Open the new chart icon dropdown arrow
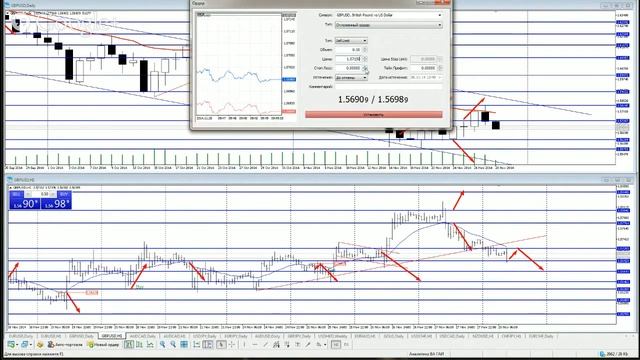640x360 pixels. click(x=17, y=345)
